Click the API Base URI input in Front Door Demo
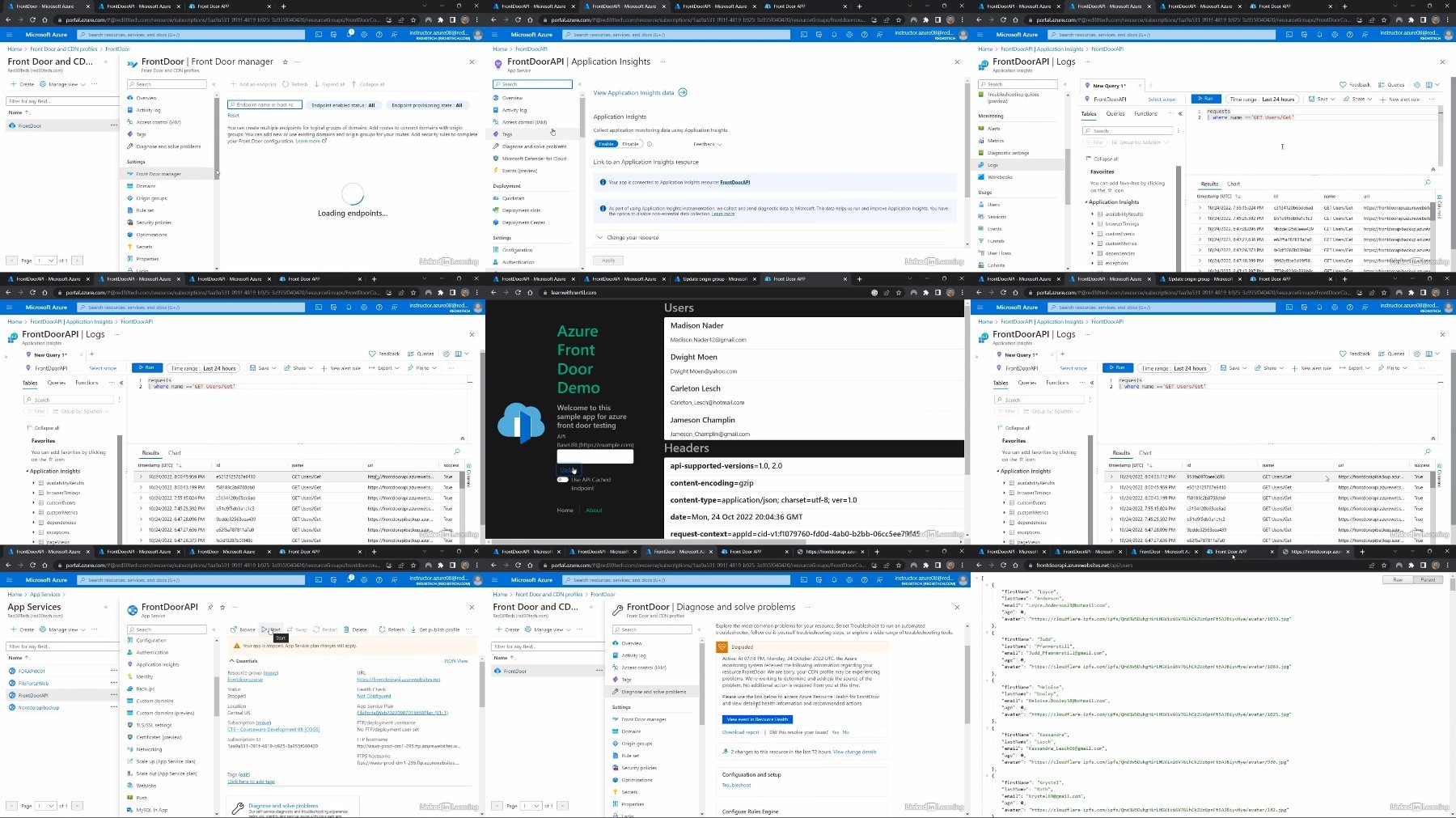This screenshot has width=1456, height=818. pos(595,456)
